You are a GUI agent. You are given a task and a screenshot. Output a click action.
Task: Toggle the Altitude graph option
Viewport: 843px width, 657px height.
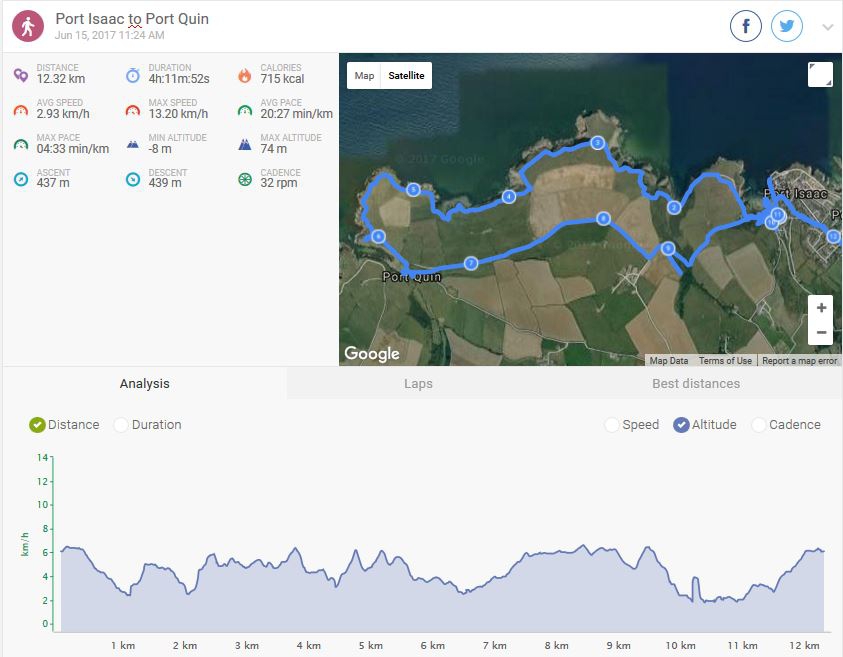681,425
